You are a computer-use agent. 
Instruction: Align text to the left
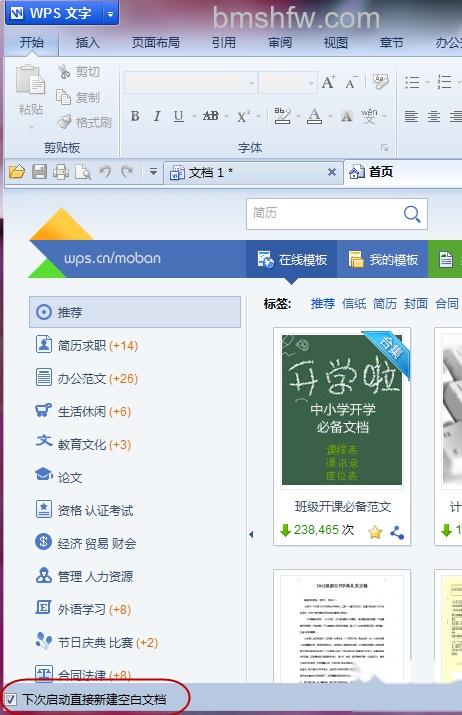(411, 116)
